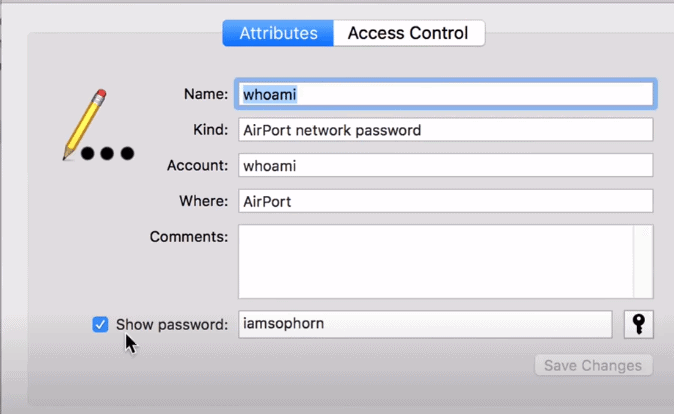Click the pencil password item icon
This screenshot has height=414, width=674.
pyautogui.click(x=98, y=125)
